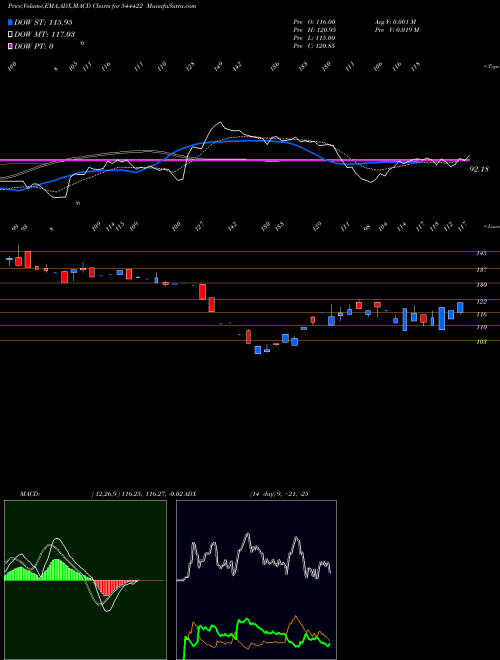Click the 143 price axis label

[x=481, y=253]
